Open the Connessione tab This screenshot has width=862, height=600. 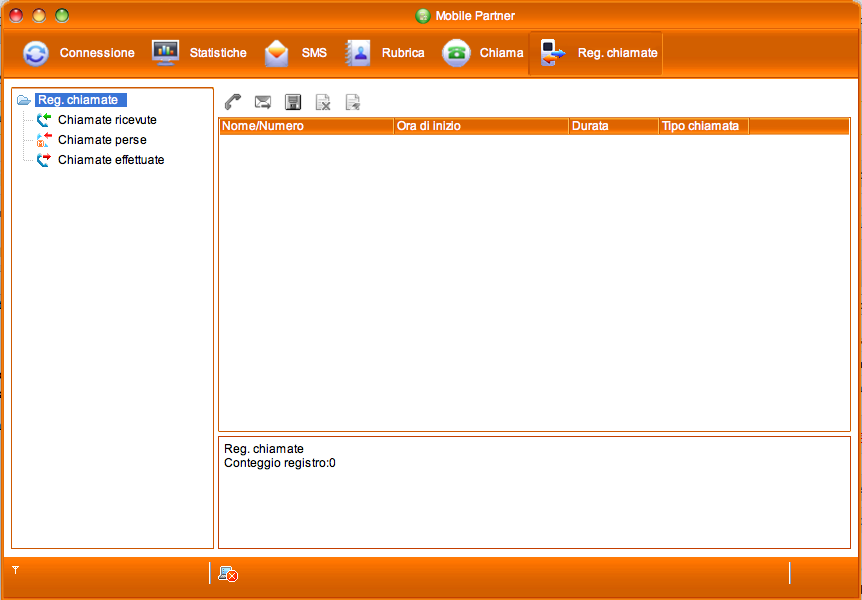click(79, 53)
